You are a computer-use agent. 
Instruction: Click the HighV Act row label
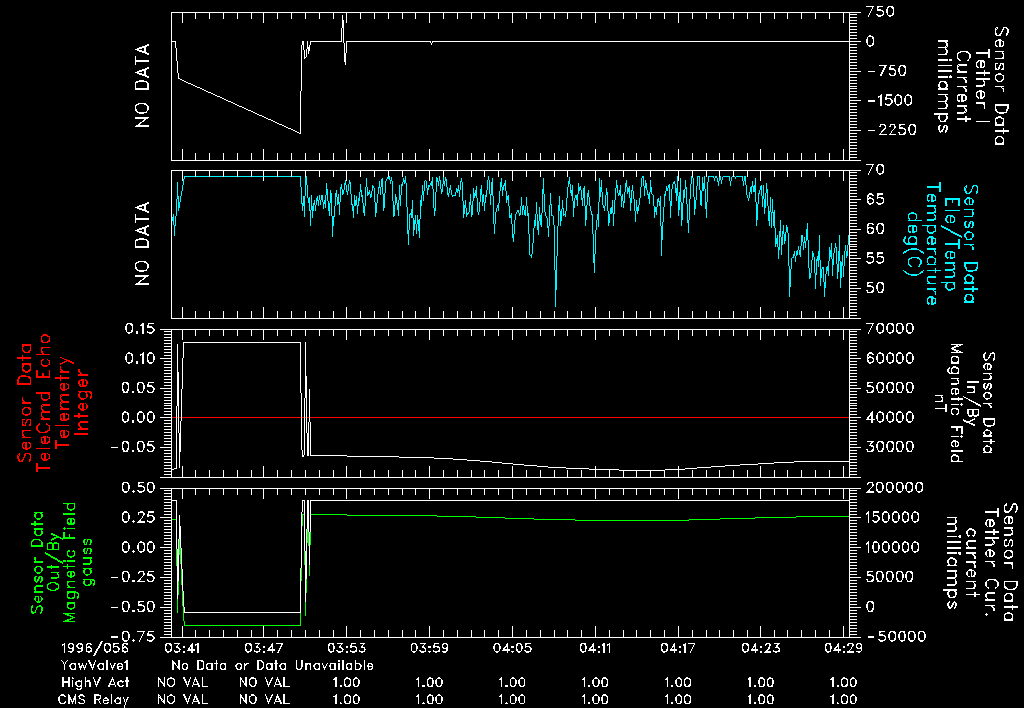tap(95, 682)
